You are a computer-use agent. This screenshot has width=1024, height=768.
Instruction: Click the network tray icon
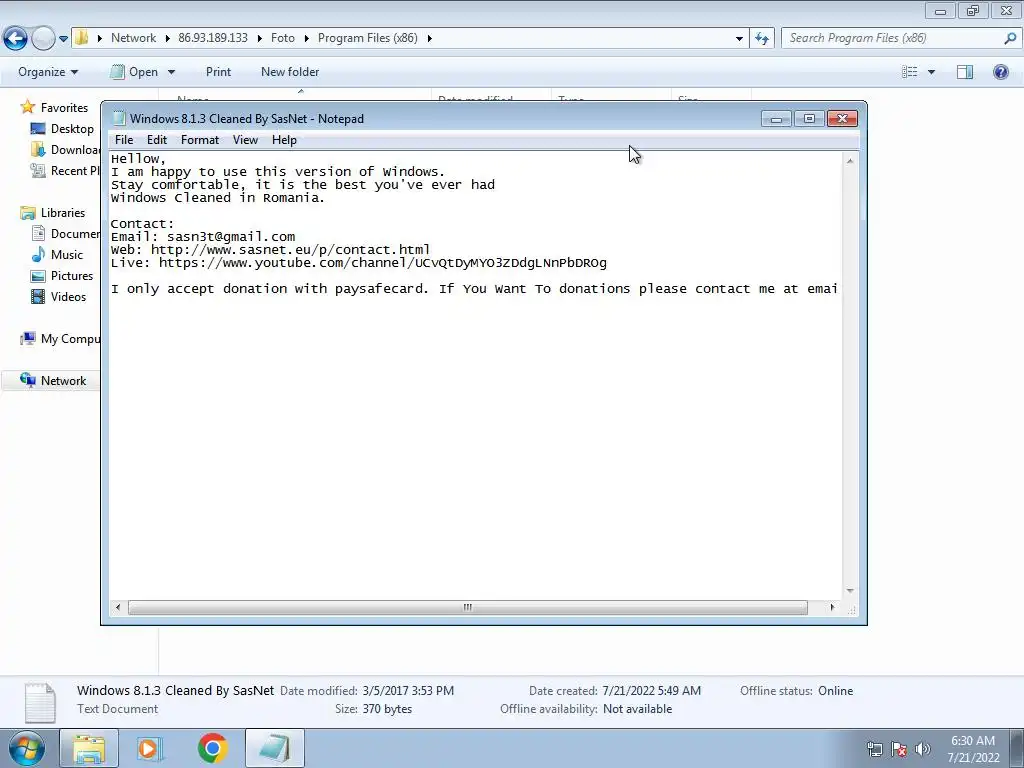[874, 749]
